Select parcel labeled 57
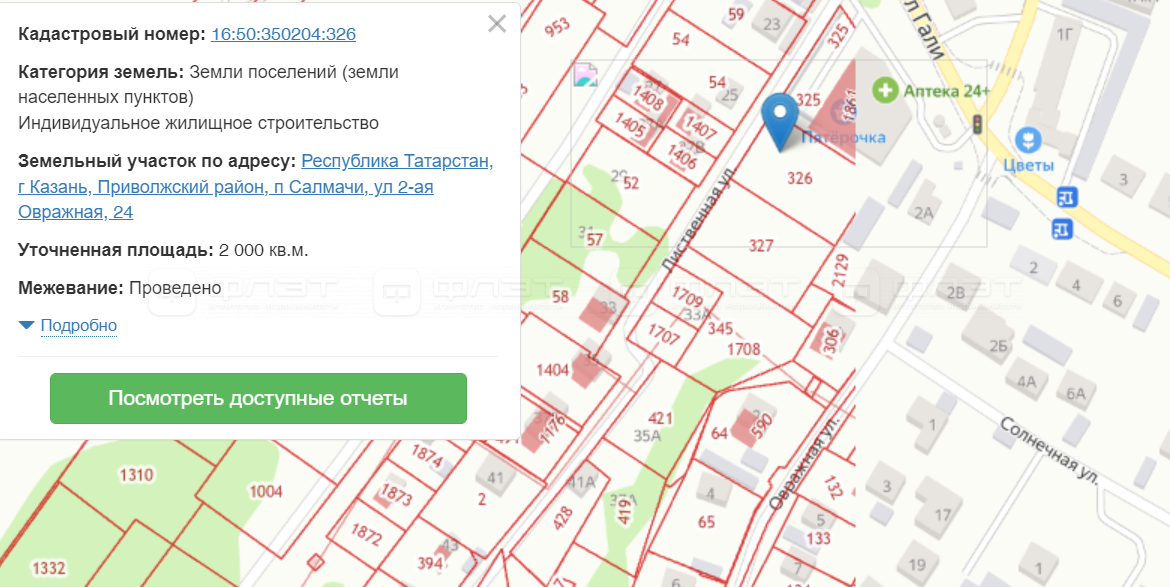The width and height of the screenshot is (1170, 587). [x=595, y=239]
